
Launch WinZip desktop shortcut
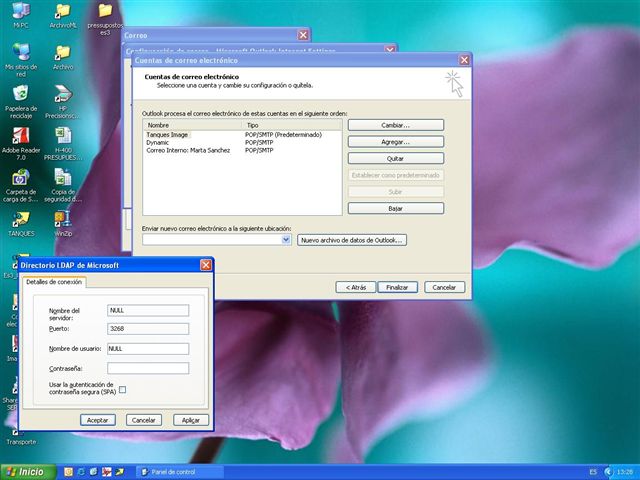tap(63, 223)
